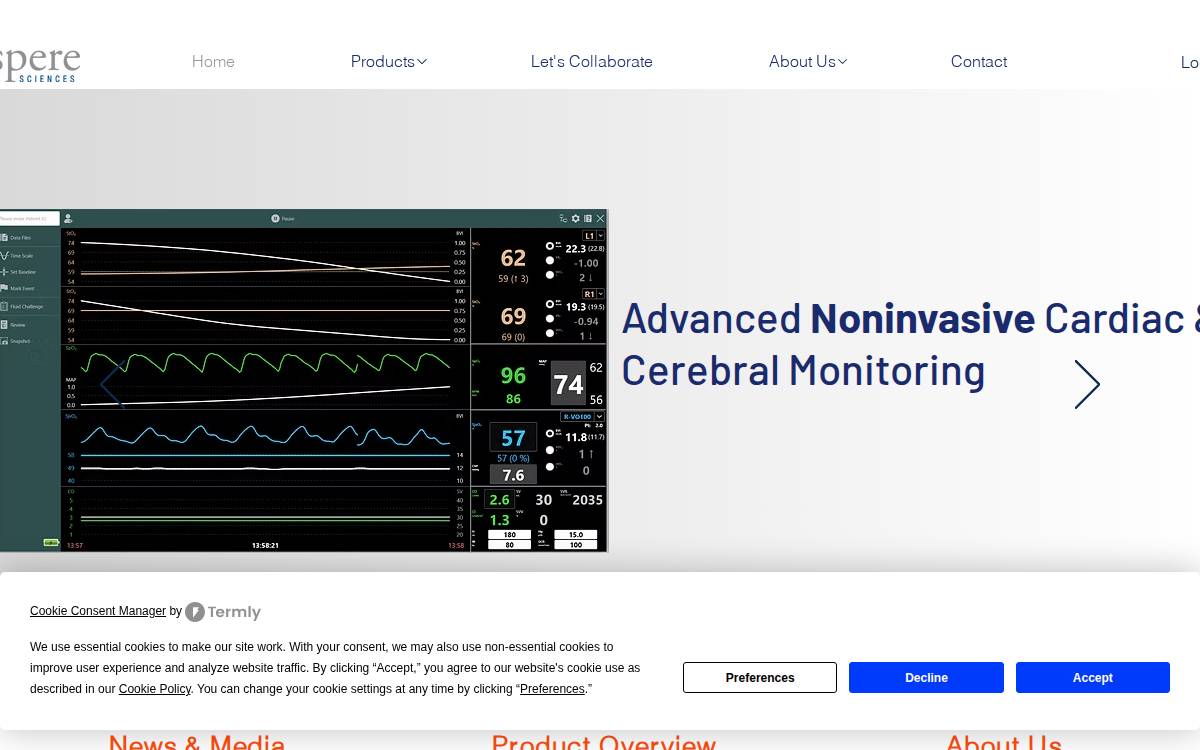Open the Cookie Consent Manager link
This screenshot has height=750, width=1200.
tap(98, 611)
